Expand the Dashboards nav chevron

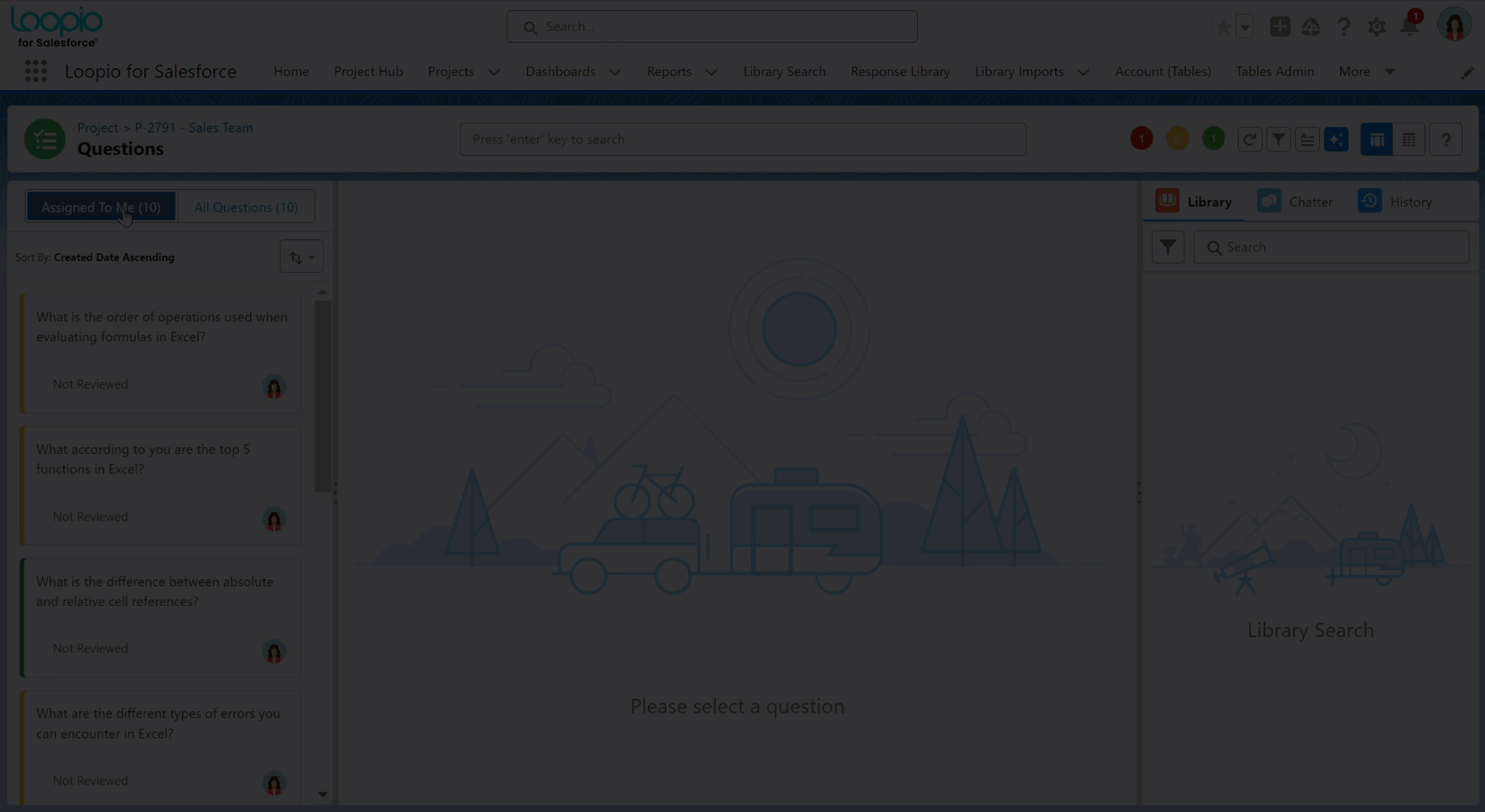pos(615,72)
